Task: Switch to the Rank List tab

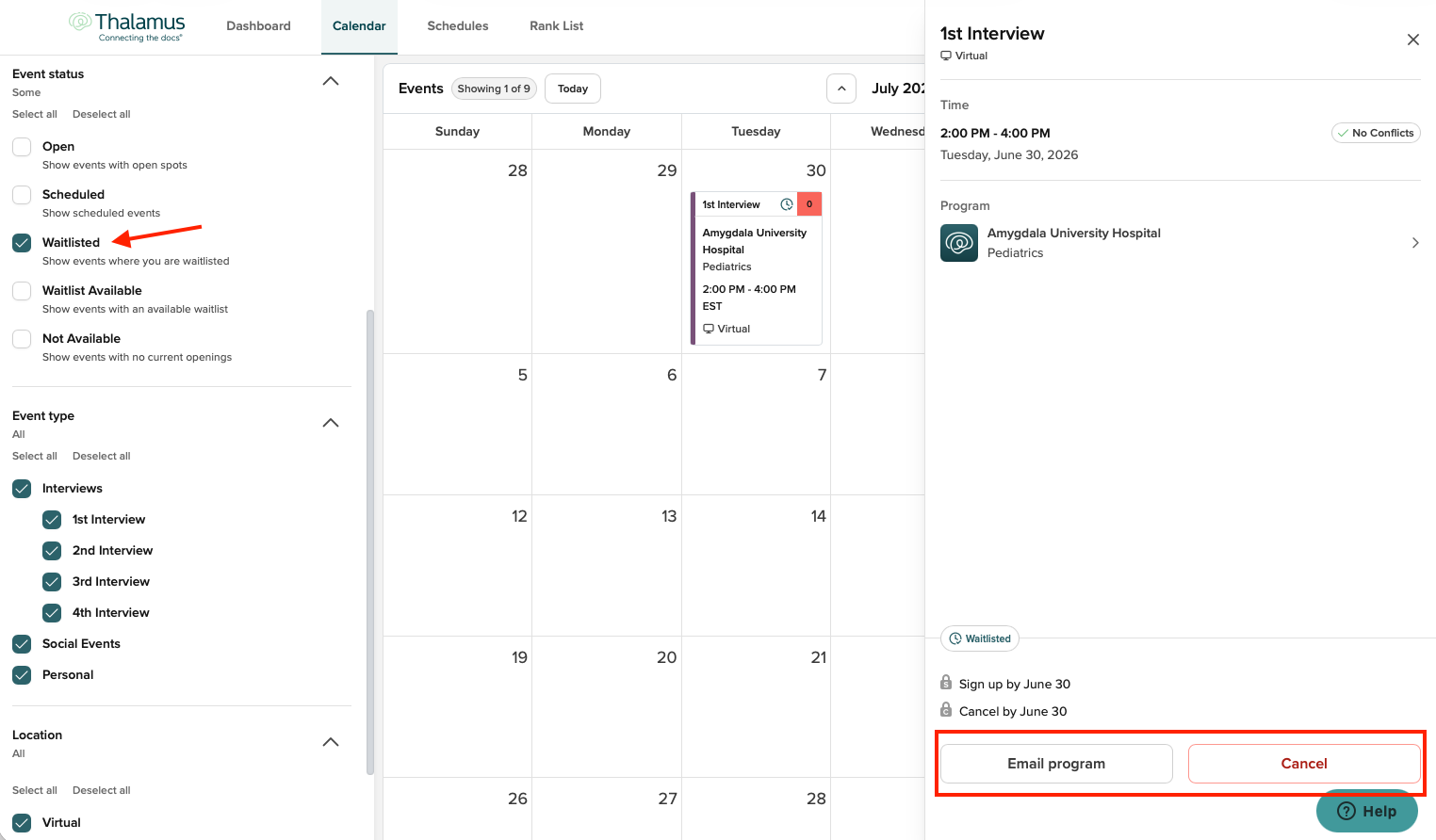Action: pyautogui.click(x=557, y=26)
